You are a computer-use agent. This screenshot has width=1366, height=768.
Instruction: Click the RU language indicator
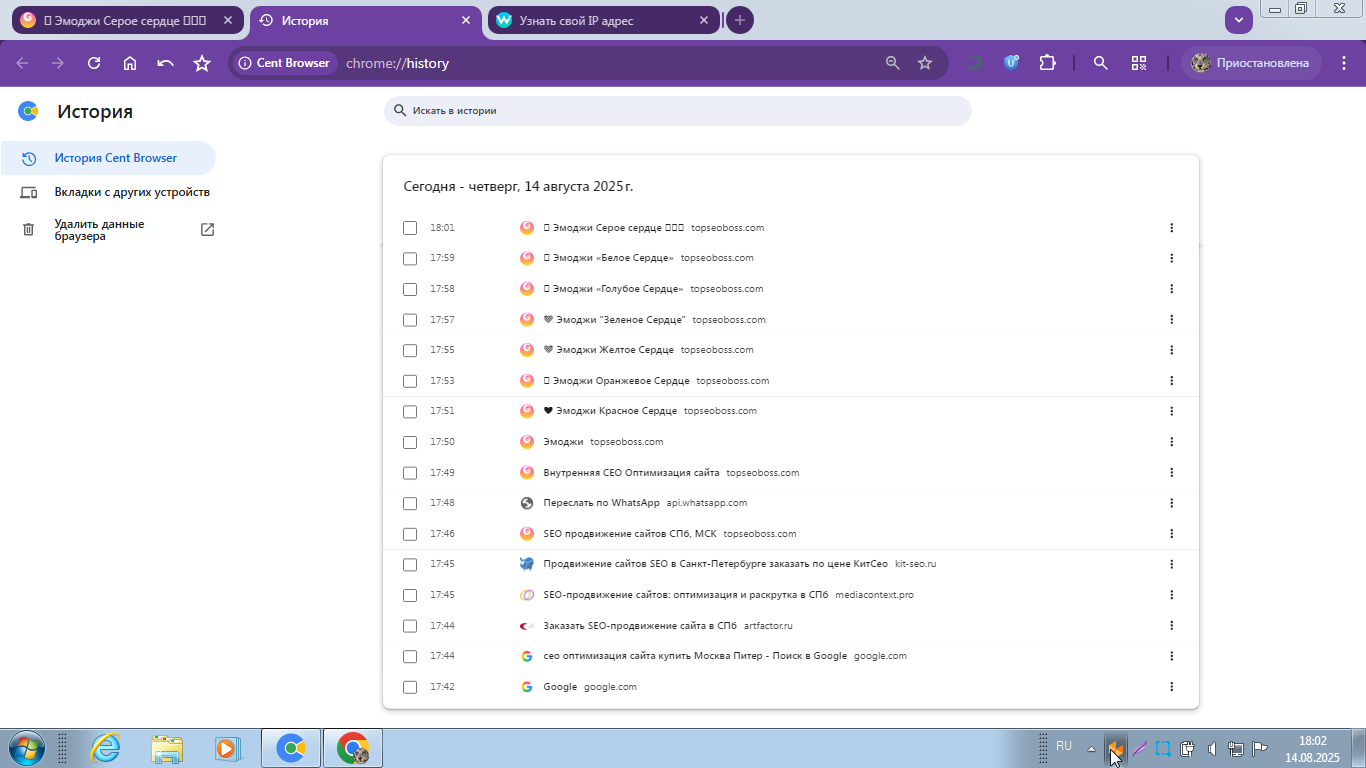(1064, 747)
